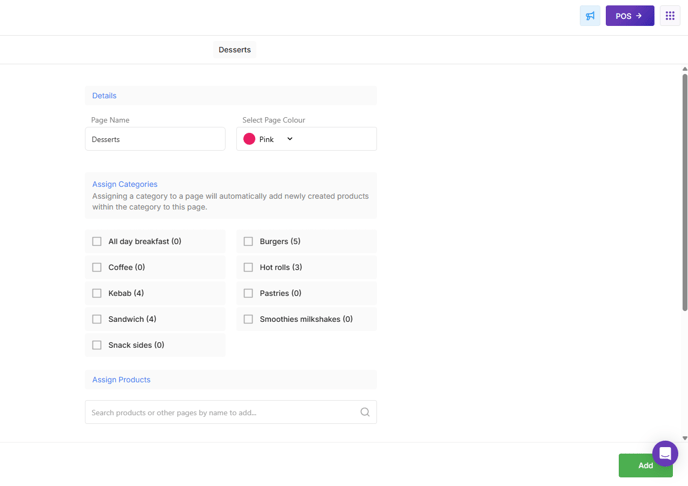
Task: Click into the Page Name input field
Action: click(155, 139)
